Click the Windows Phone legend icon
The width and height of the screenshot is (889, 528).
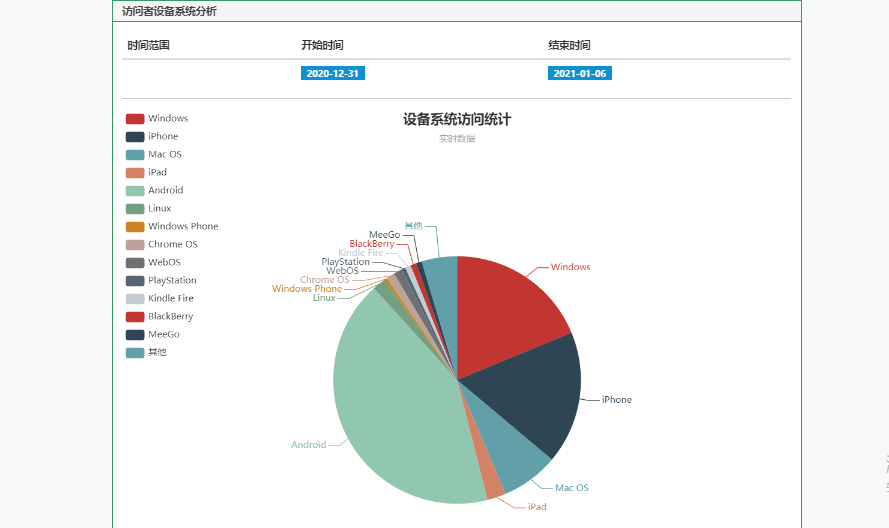point(135,226)
